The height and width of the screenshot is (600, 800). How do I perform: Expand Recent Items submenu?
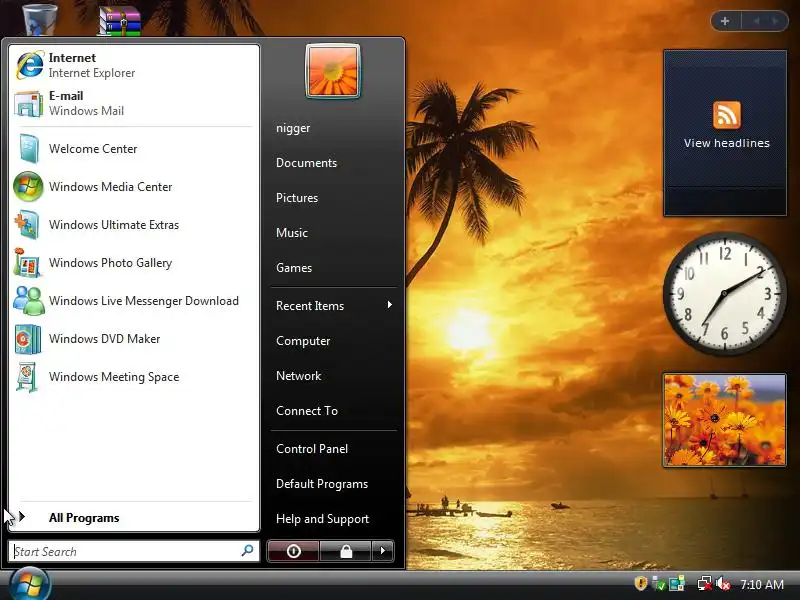334,306
